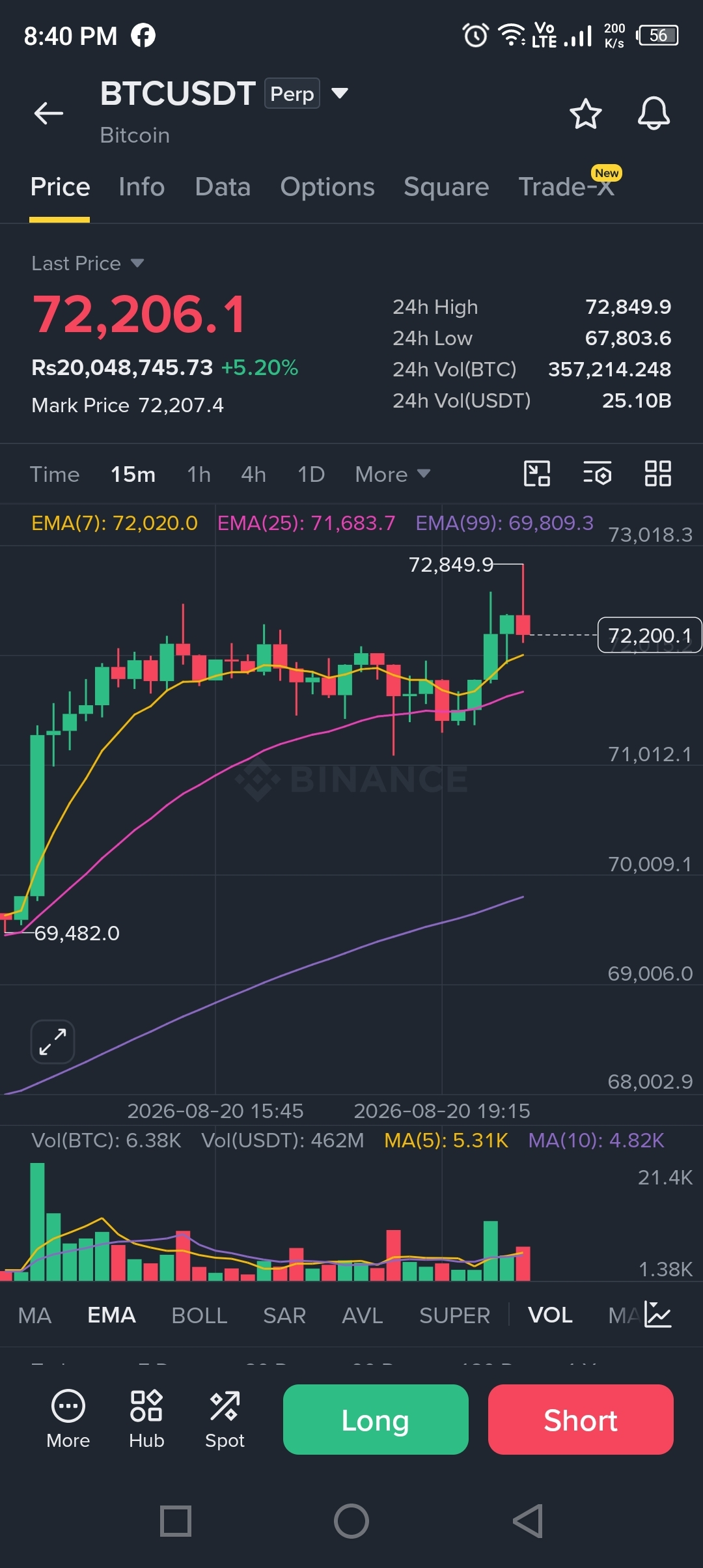This screenshot has width=703, height=1568.
Task: Tap Facebook notification icon in status bar
Action: [x=143, y=35]
